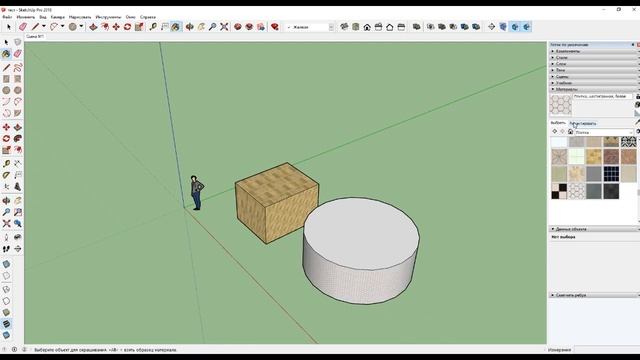Open the Изменить menu
This screenshot has height=360, width=640.
26,17
